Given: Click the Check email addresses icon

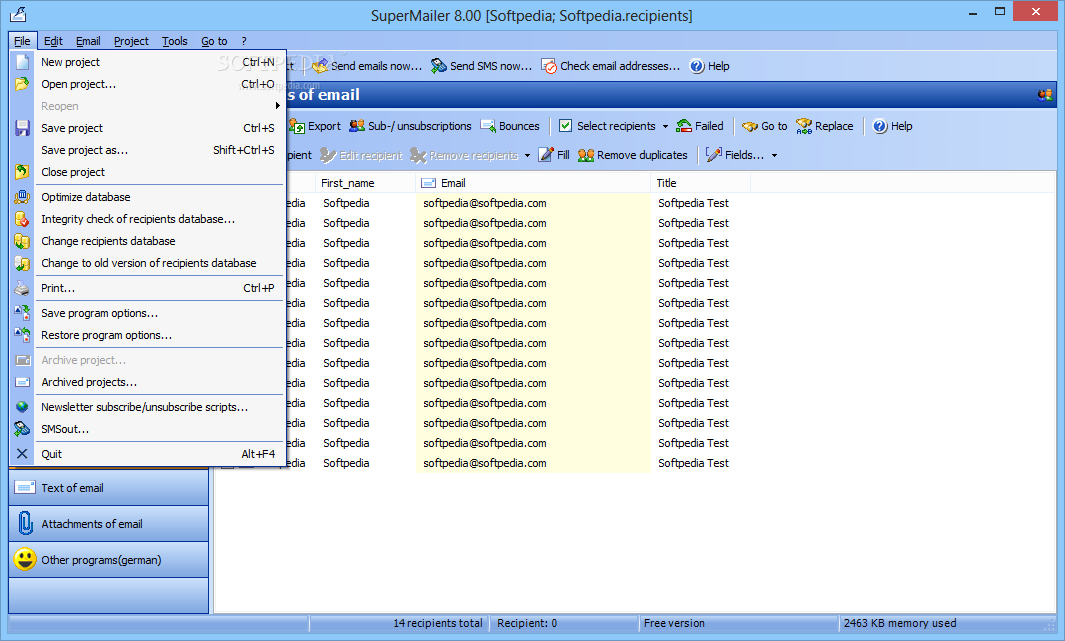Looking at the screenshot, I should coord(549,66).
